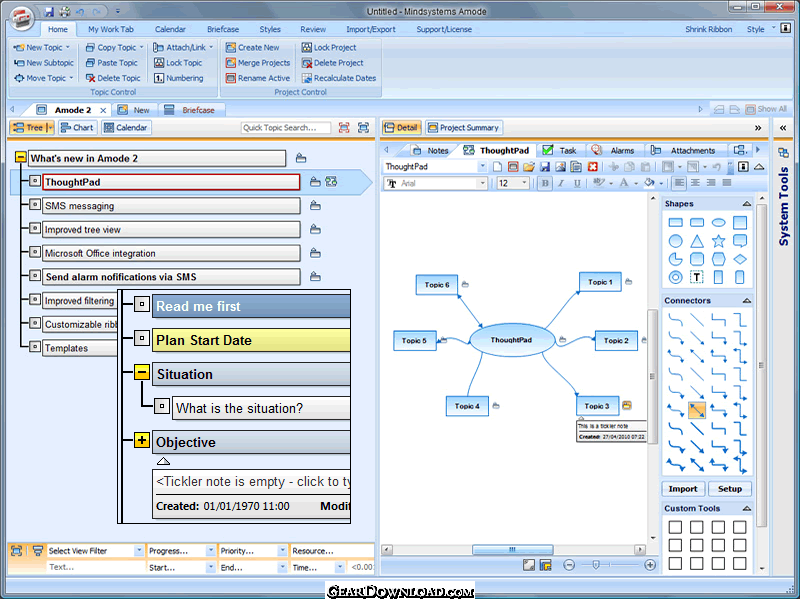Create a new ThoughtPad with the blank page icon
Image resolution: width=800 pixels, height=600 pixels.
[x=497, y=167]
